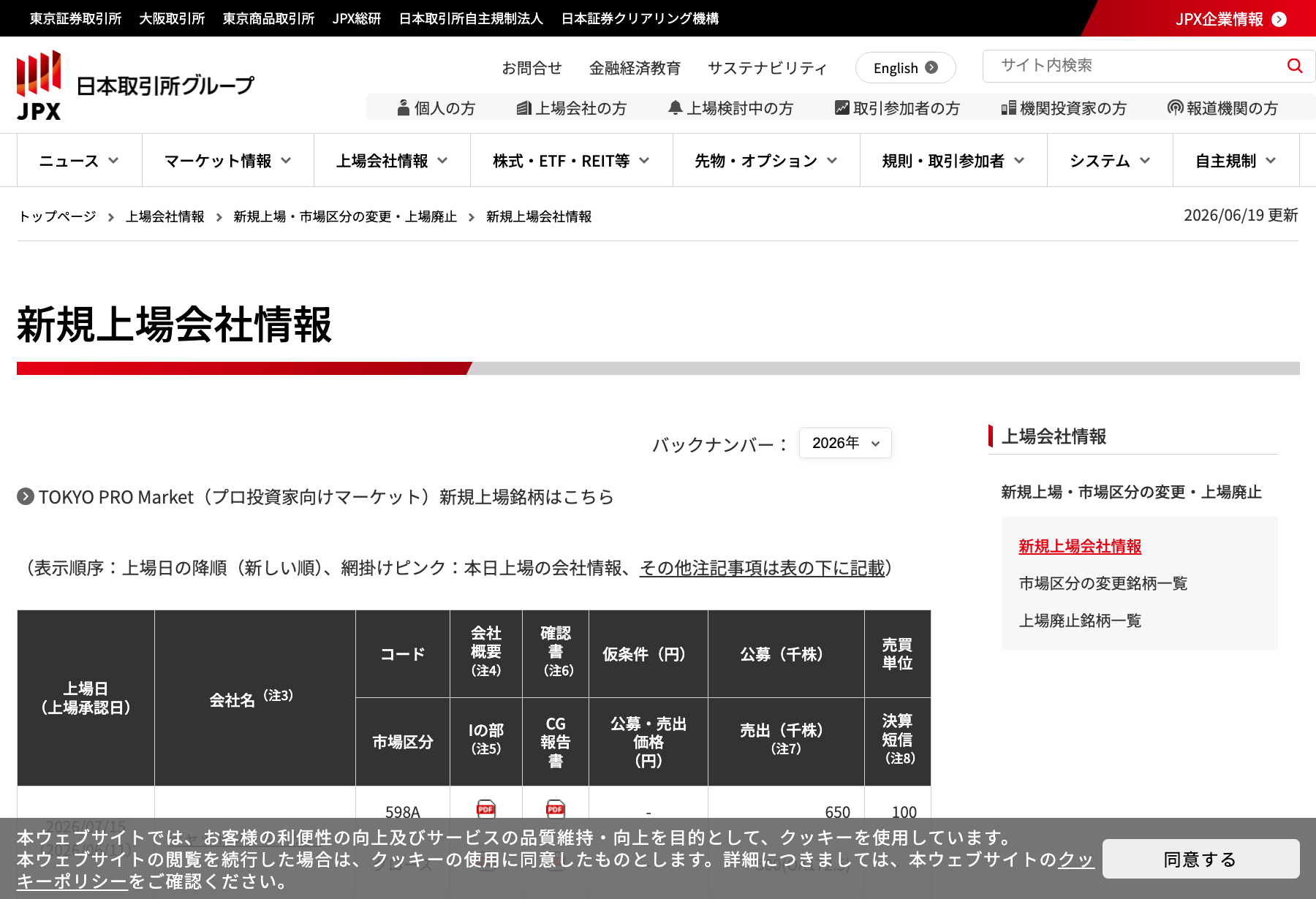The image size is (1316, 899).
Task: Agree to cookies with 同意する
Action: pyautogui.click(x=1200, y=859)
